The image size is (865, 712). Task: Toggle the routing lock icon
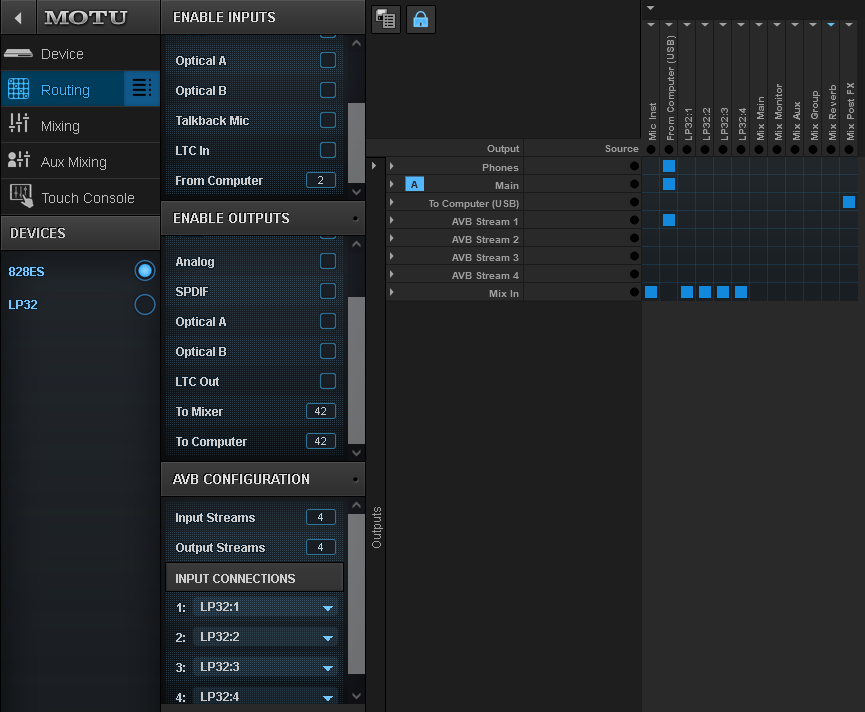(420, 20)
